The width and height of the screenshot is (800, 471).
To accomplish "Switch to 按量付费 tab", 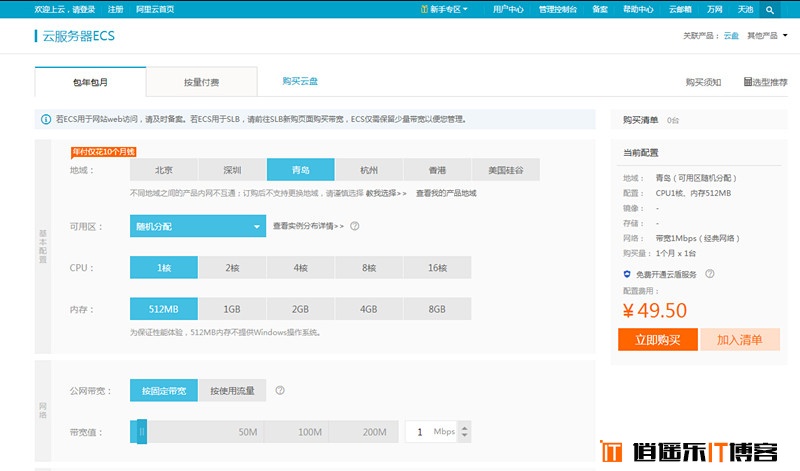I will click(x=202, y=82).
